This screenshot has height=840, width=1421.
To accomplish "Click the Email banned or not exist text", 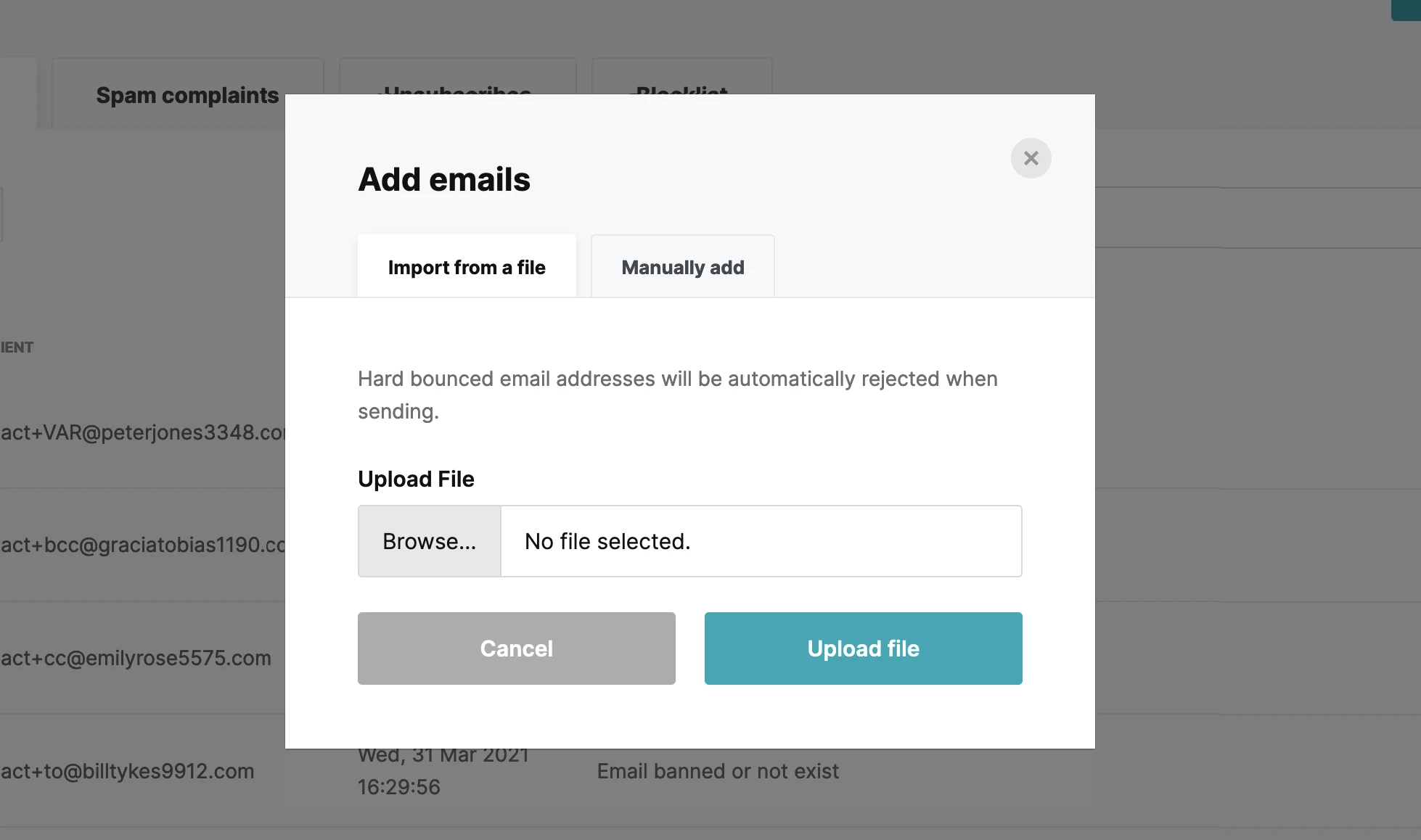I will click(717, 771).
